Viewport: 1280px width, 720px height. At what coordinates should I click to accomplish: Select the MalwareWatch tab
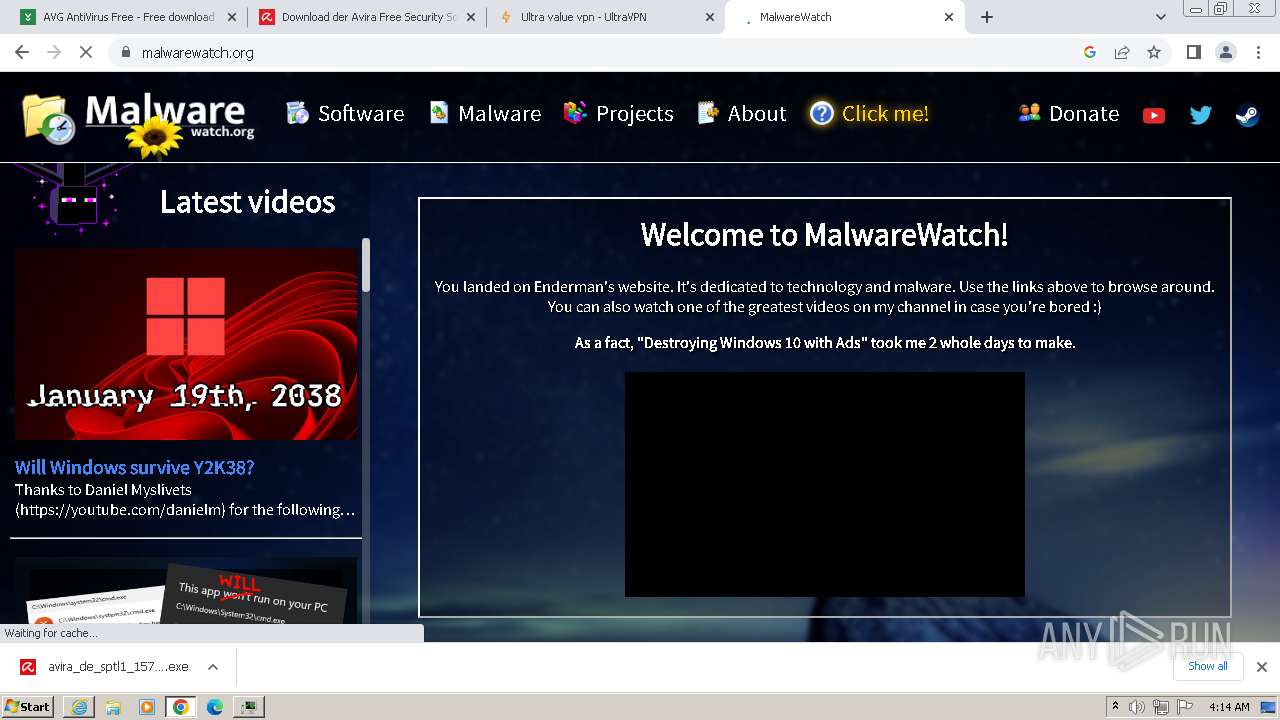pyautogui.click(x=843, y=17)
